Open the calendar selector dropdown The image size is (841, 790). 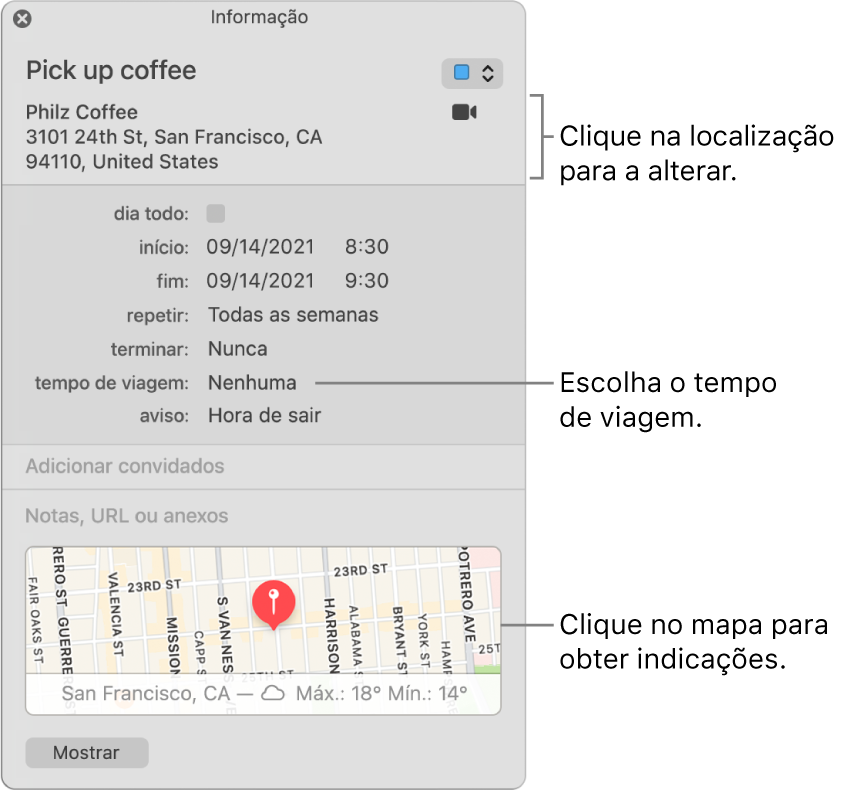point(488,72)
